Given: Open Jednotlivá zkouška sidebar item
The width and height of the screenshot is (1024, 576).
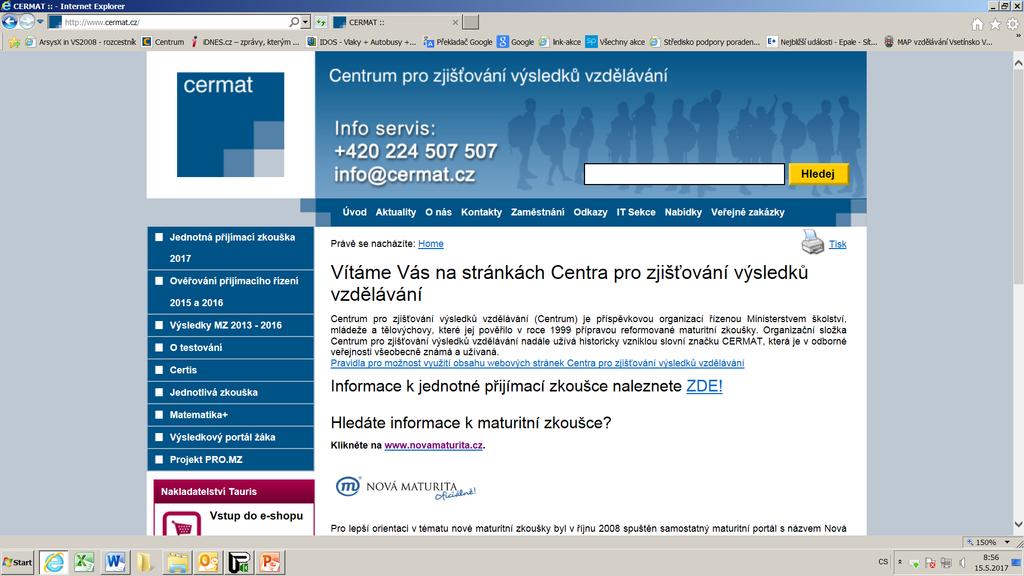Looking at the screenshot, I should tap(231, 392).
